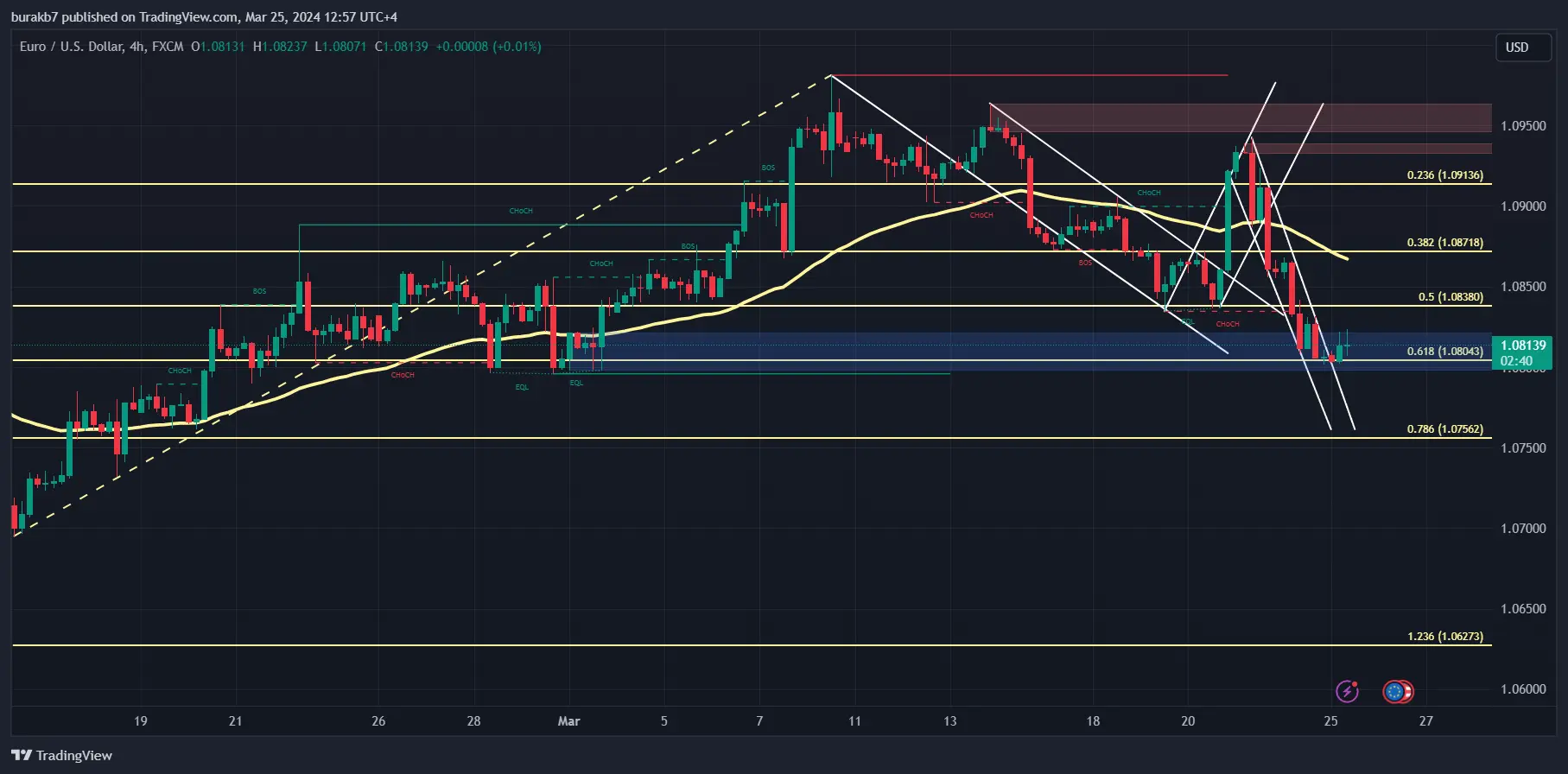Click the close value C1.08139 in the header
Viewport: 1568px width, 774px height.
pyautogui.click(x=402, y=47)
